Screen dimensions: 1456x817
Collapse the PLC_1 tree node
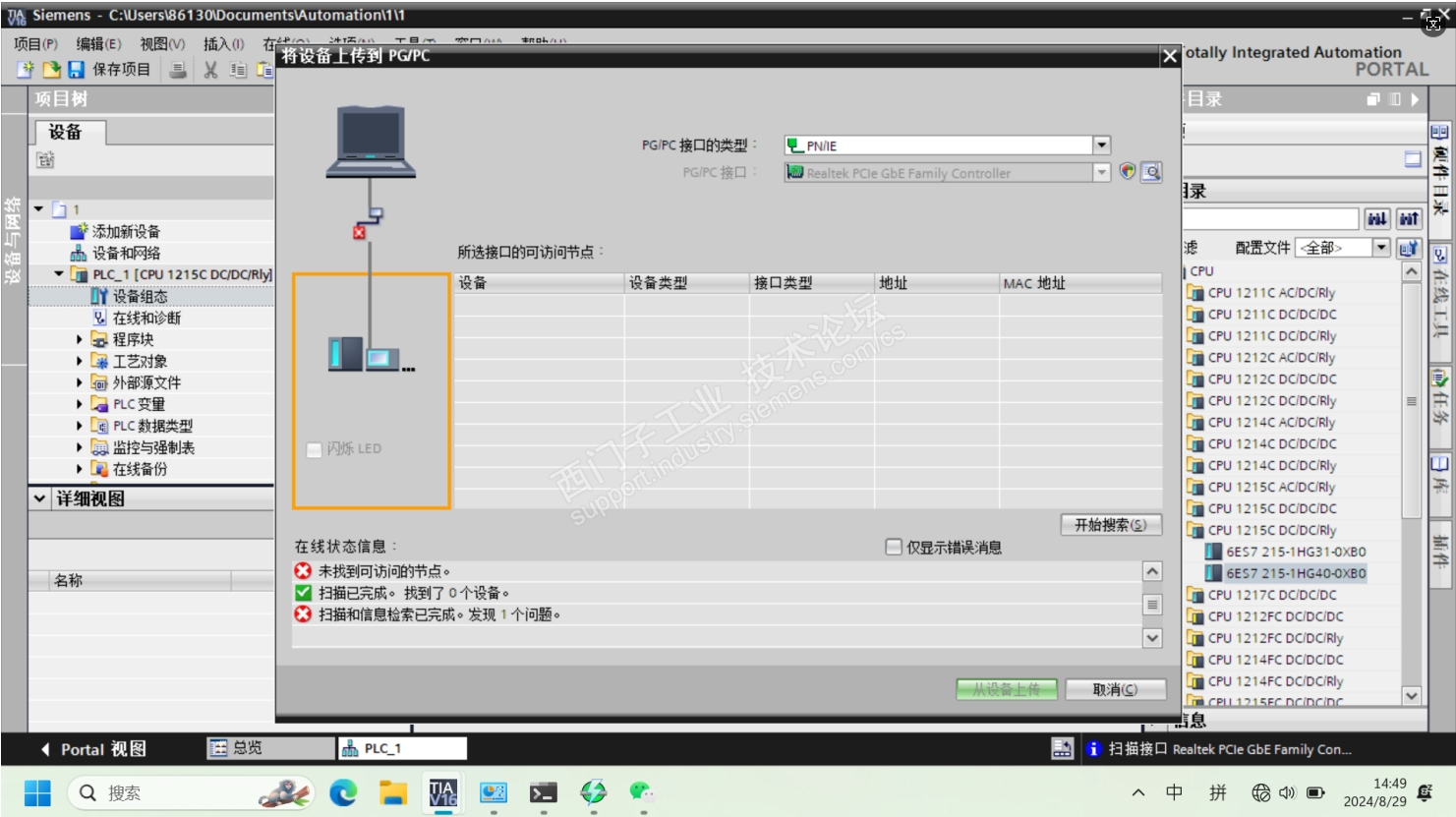point(59,274)
